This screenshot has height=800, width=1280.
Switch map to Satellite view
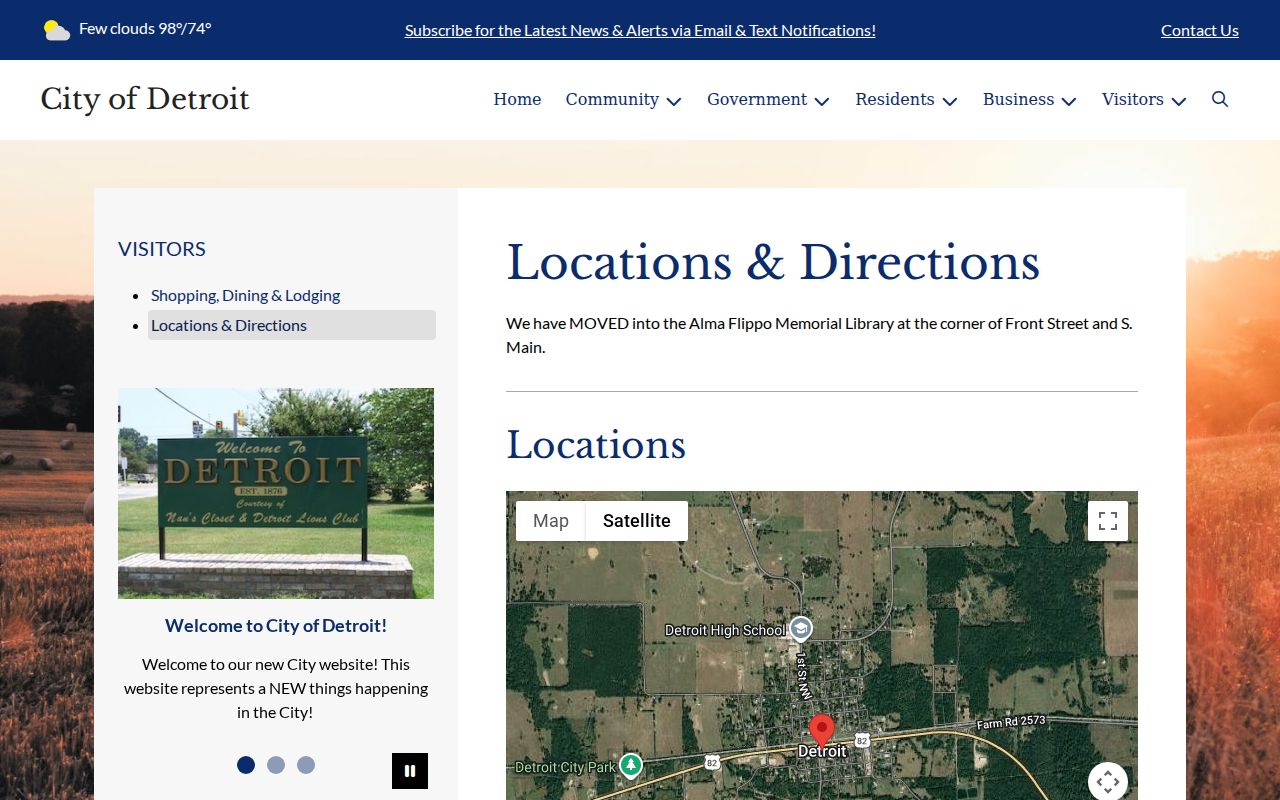tap(637, 521)
